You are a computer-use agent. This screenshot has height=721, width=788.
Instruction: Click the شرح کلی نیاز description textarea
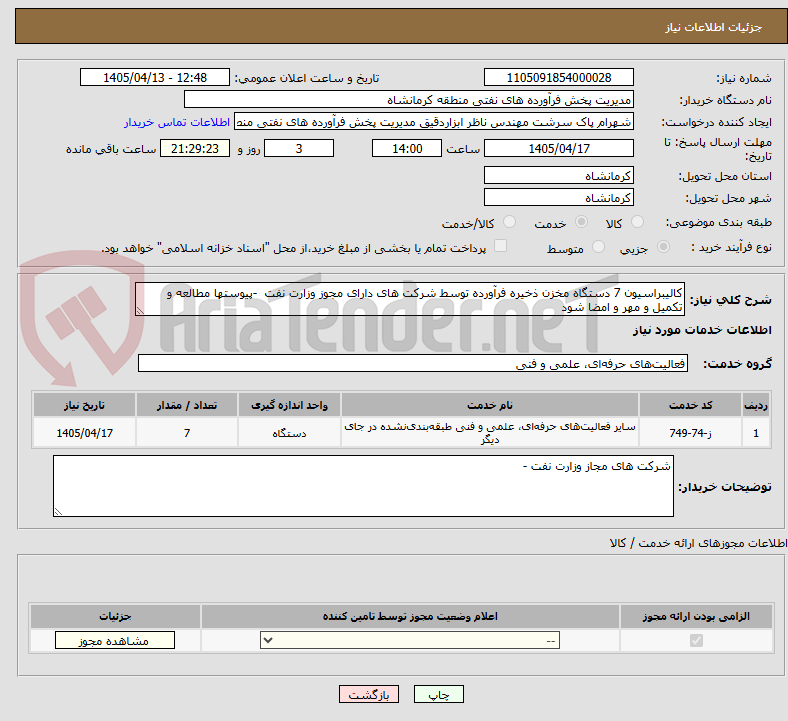click(x=410, y=299)
